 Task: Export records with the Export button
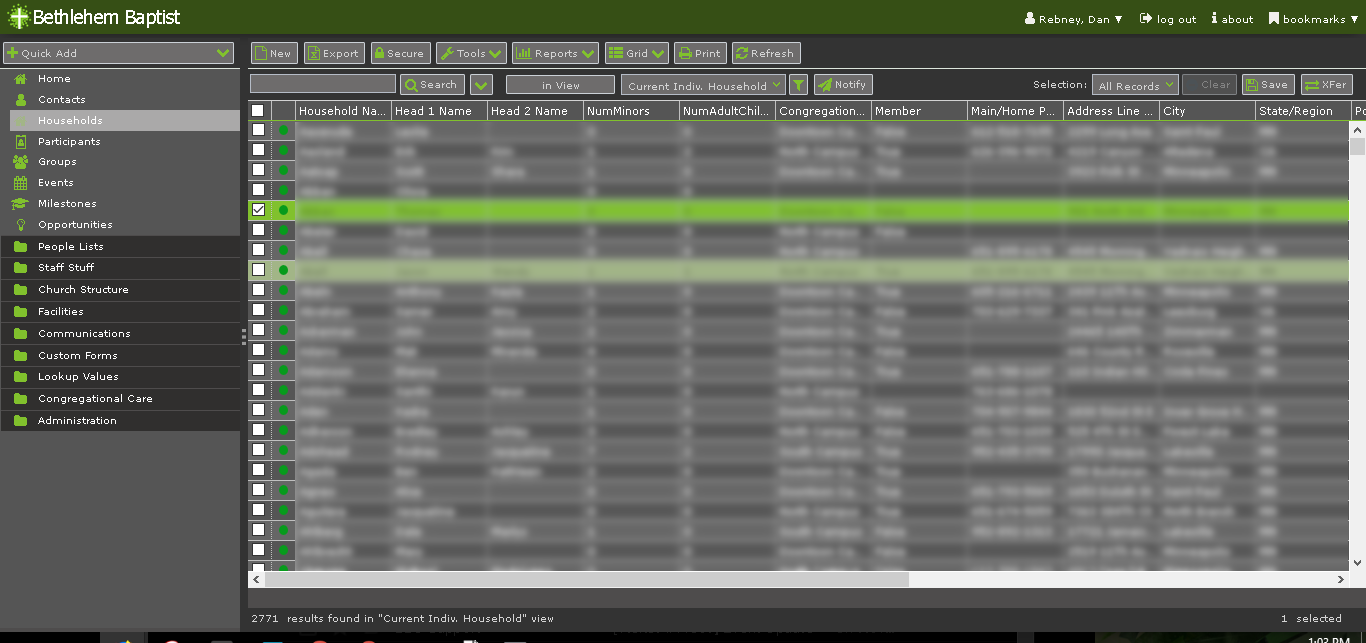click(x=334, y=53)
